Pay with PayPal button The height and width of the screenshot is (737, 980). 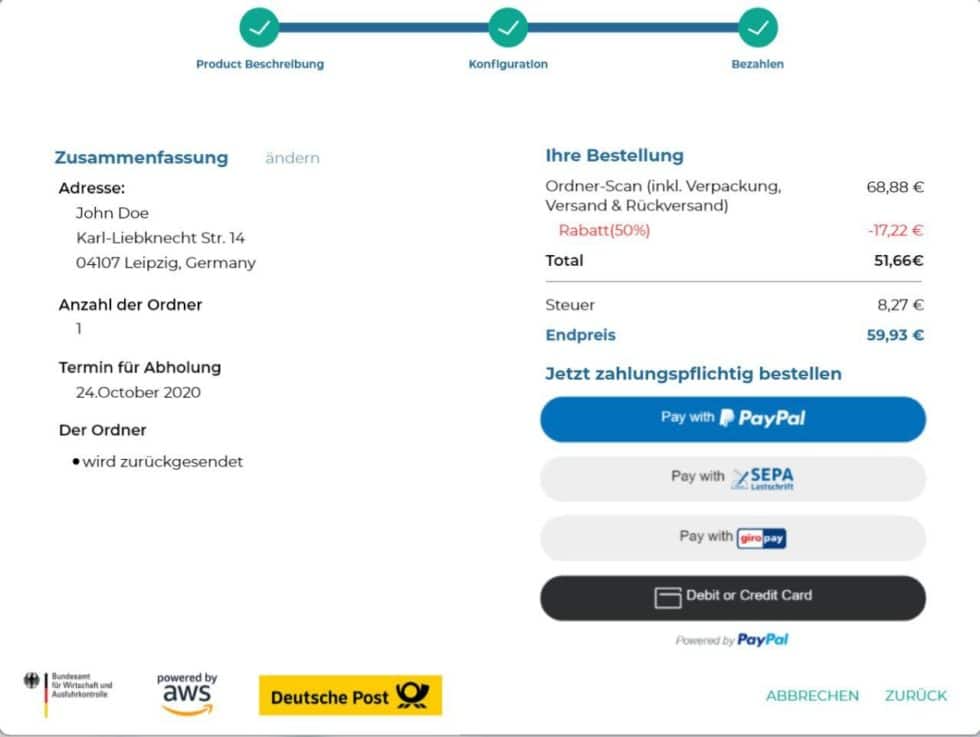click(733, 419)
